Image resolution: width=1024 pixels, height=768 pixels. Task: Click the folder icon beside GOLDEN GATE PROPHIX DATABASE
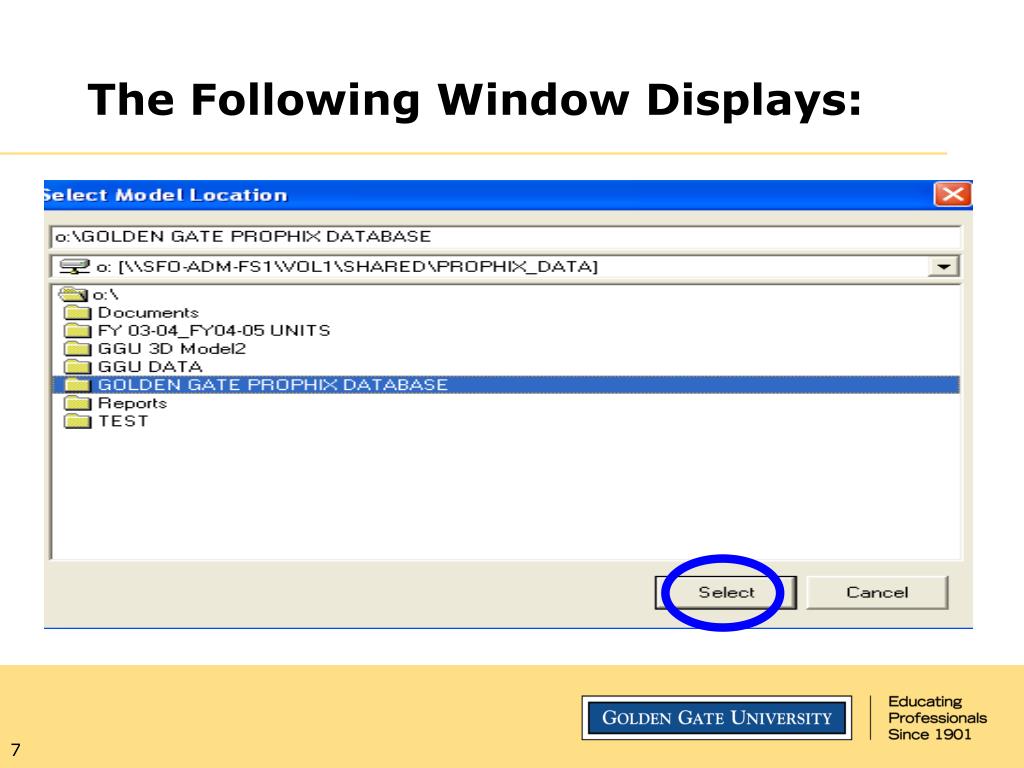coord(77,385)
